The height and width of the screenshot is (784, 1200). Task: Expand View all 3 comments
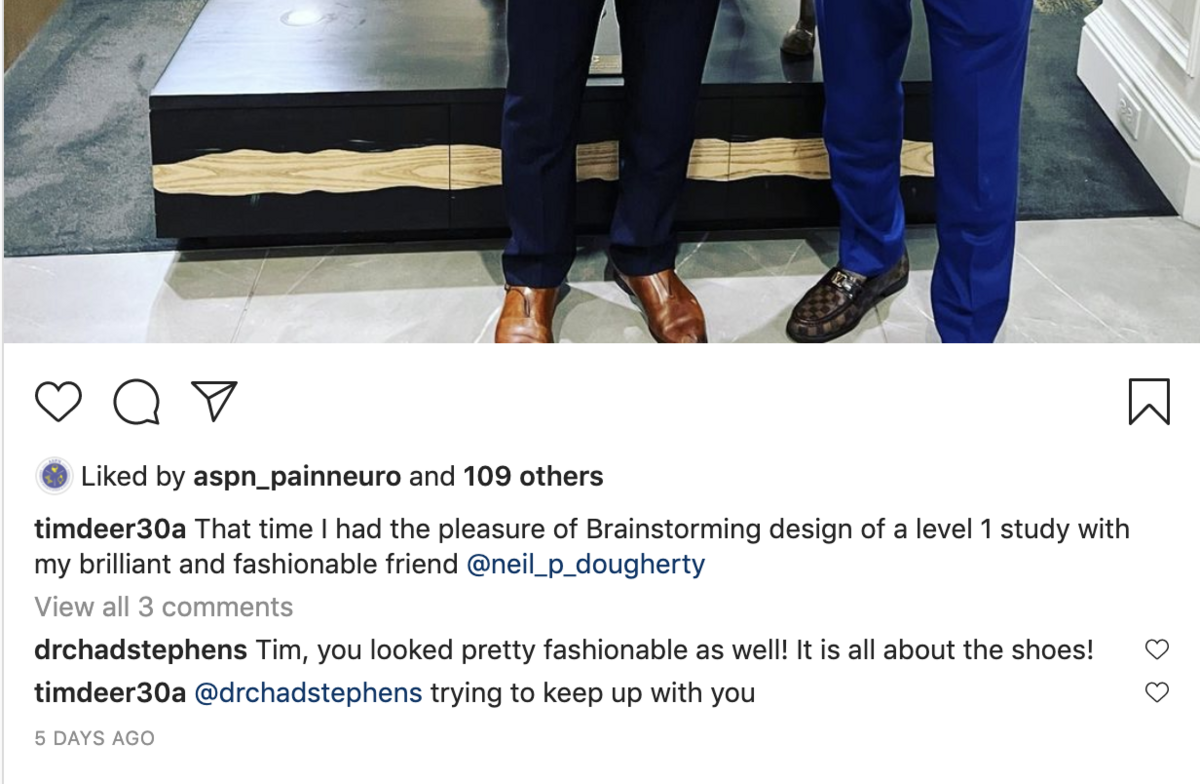pos(163,607)
